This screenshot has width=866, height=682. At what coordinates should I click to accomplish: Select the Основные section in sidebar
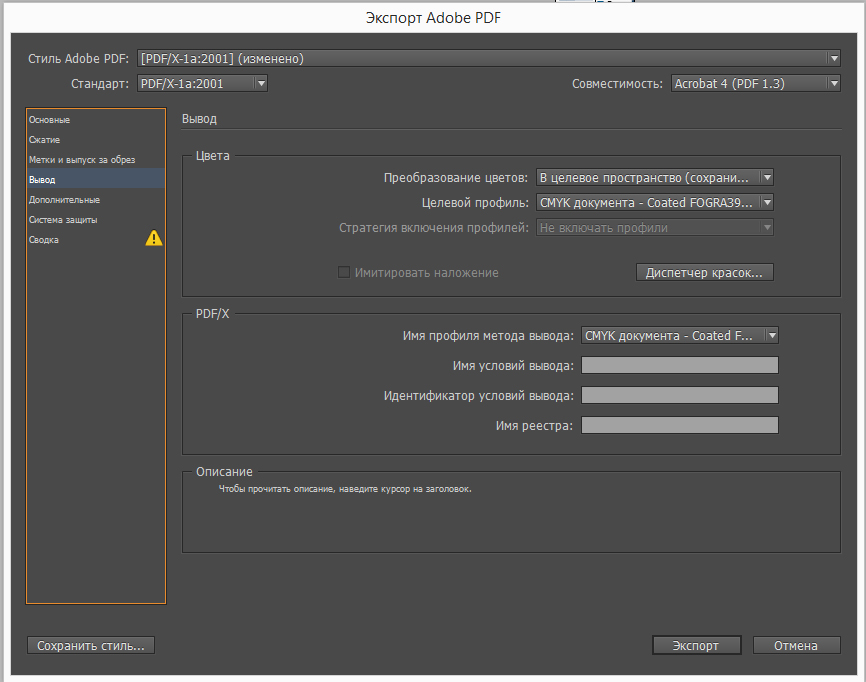[x=96, y=120]
